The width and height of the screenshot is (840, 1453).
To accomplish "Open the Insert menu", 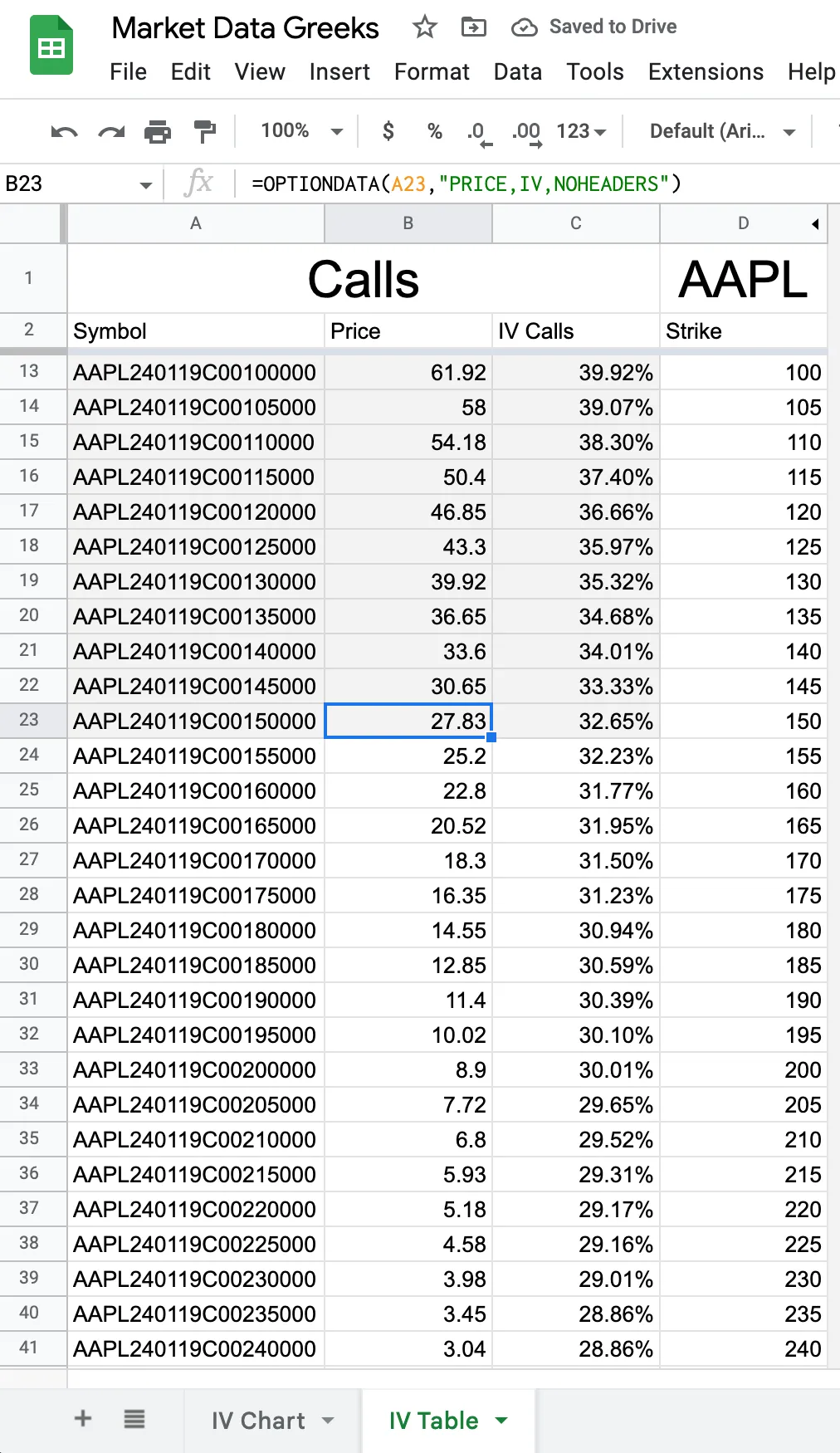I will point(339,72).
